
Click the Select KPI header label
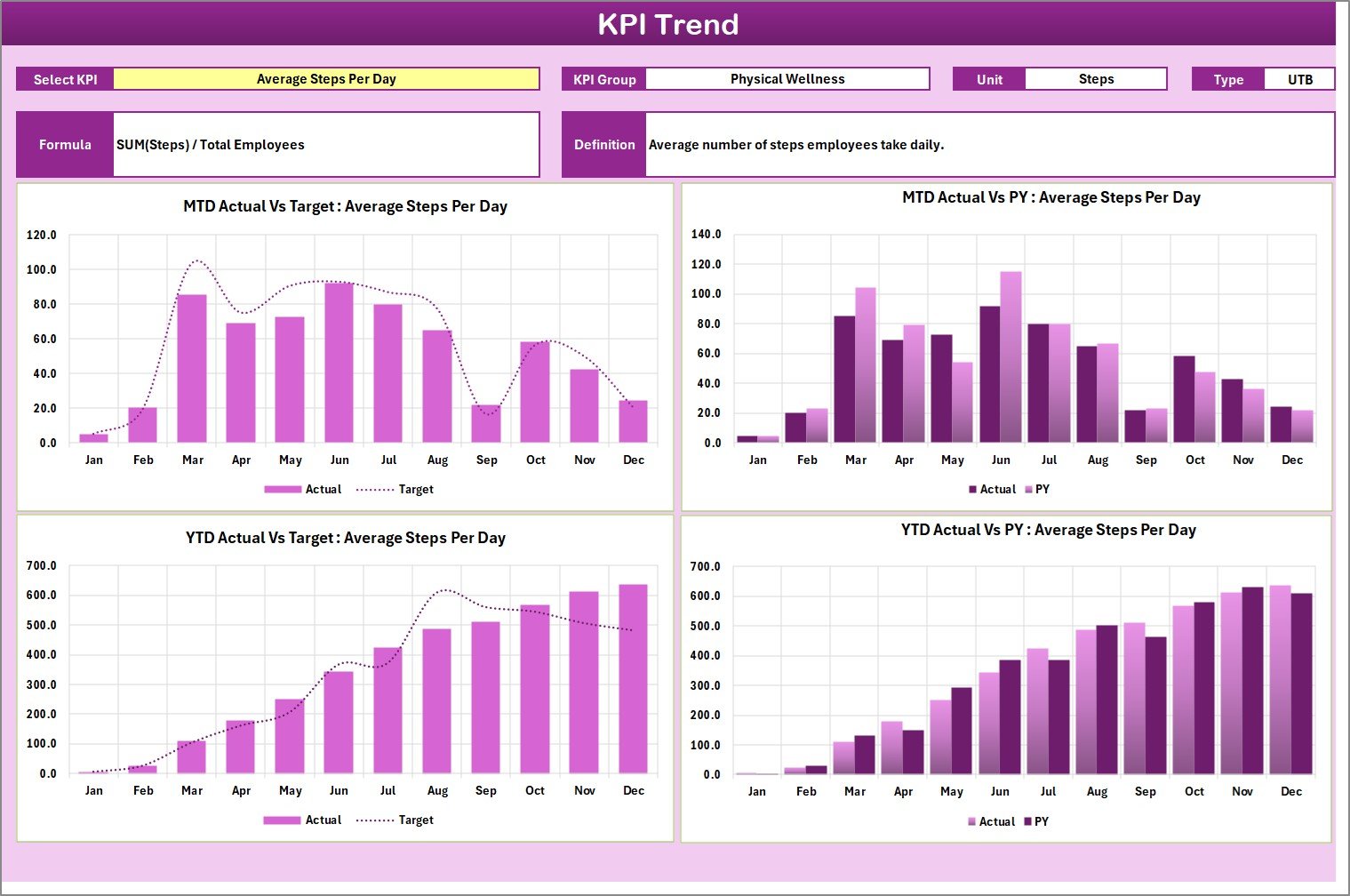click(64, 78)
